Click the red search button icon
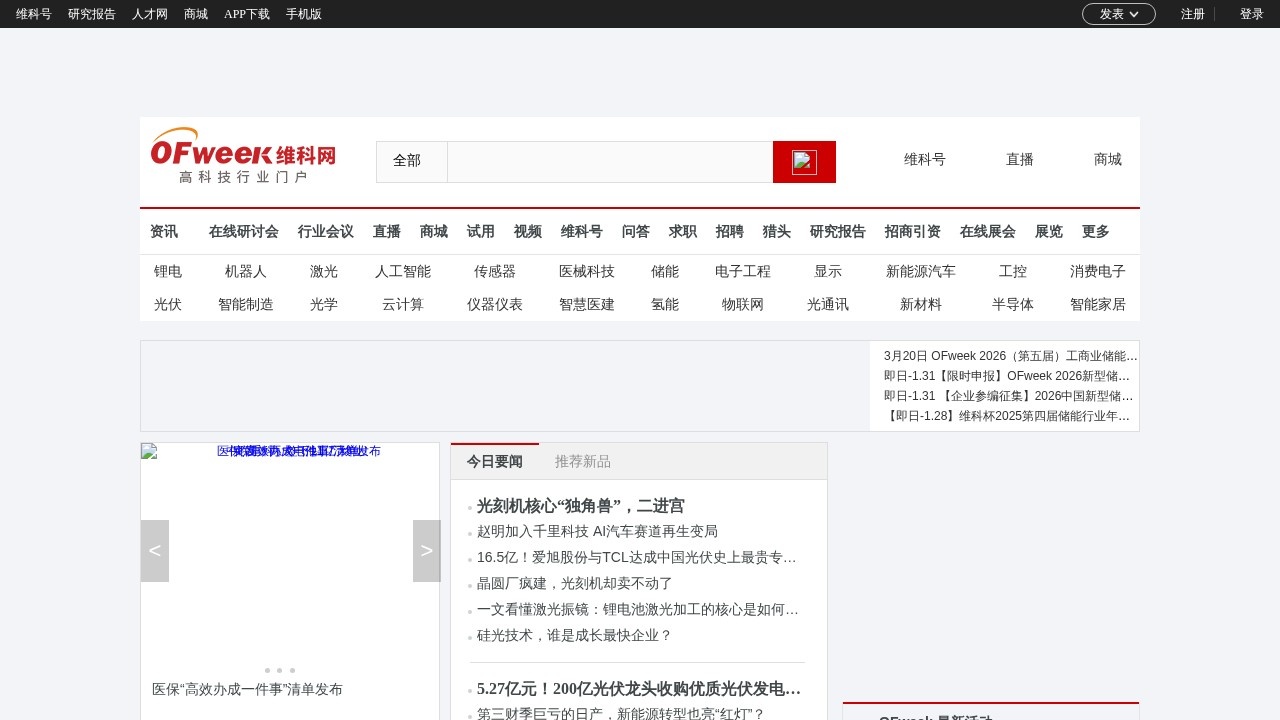 tap(804, 161)
